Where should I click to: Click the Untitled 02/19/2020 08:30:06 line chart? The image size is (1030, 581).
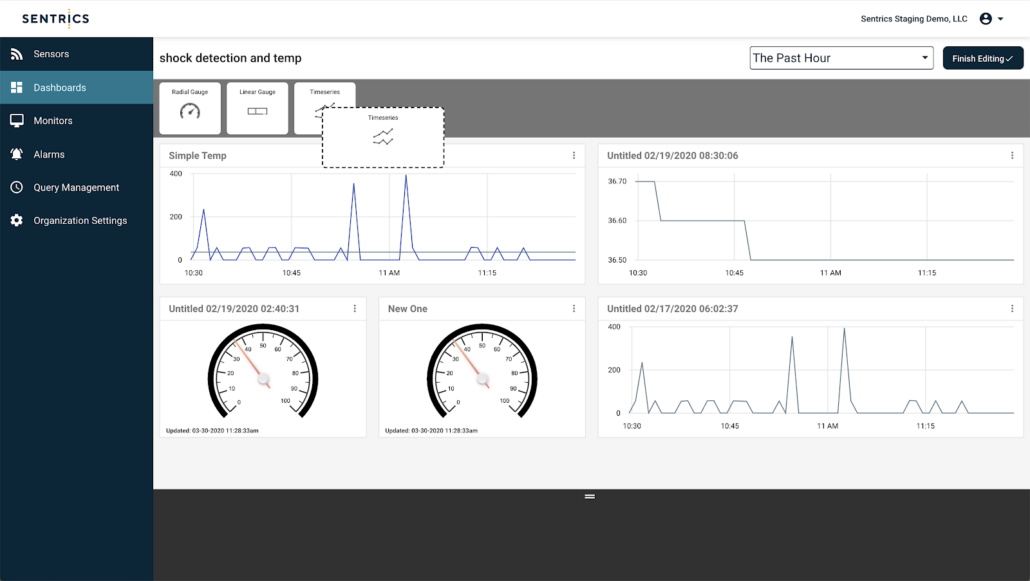click(x=811, y=223)
